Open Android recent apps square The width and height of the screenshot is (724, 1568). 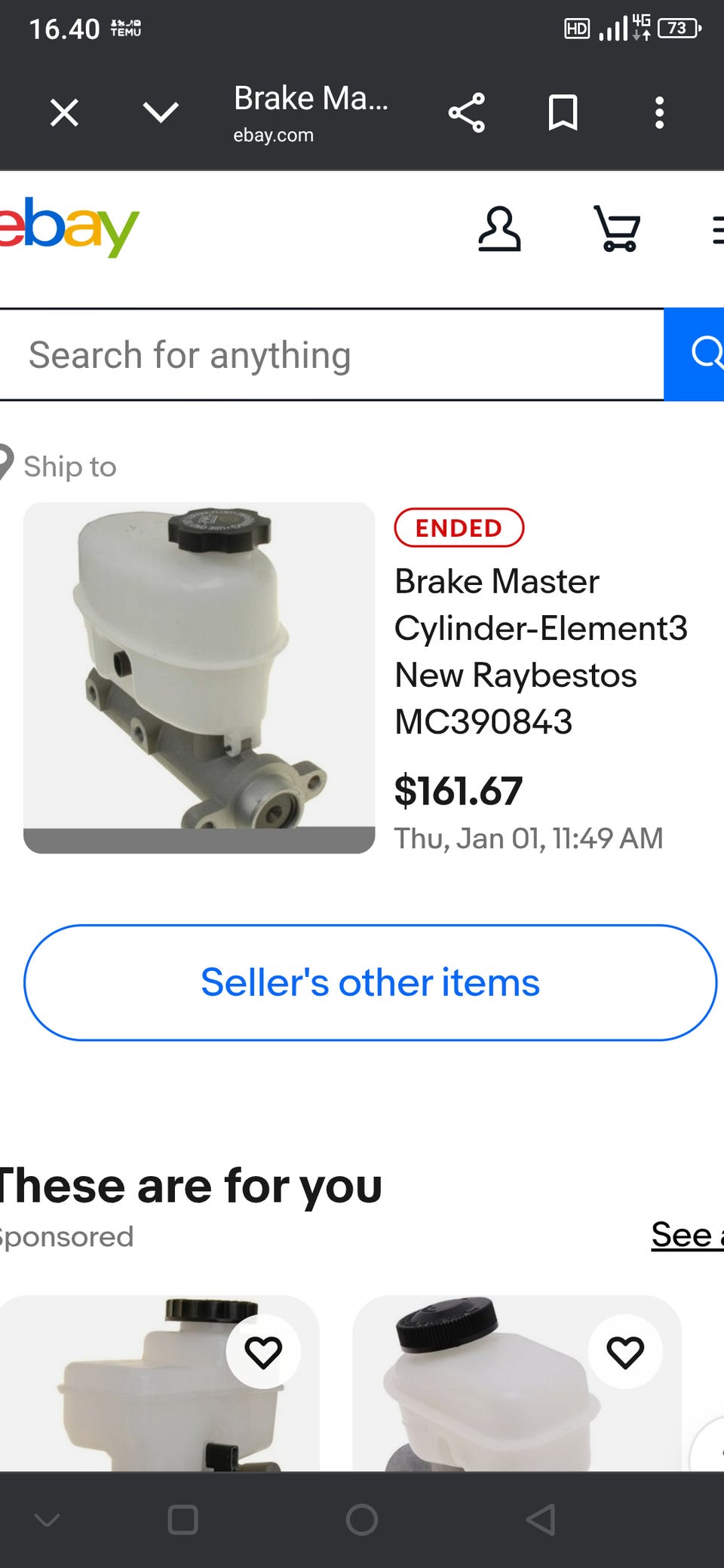click(x=183, y=1520)
